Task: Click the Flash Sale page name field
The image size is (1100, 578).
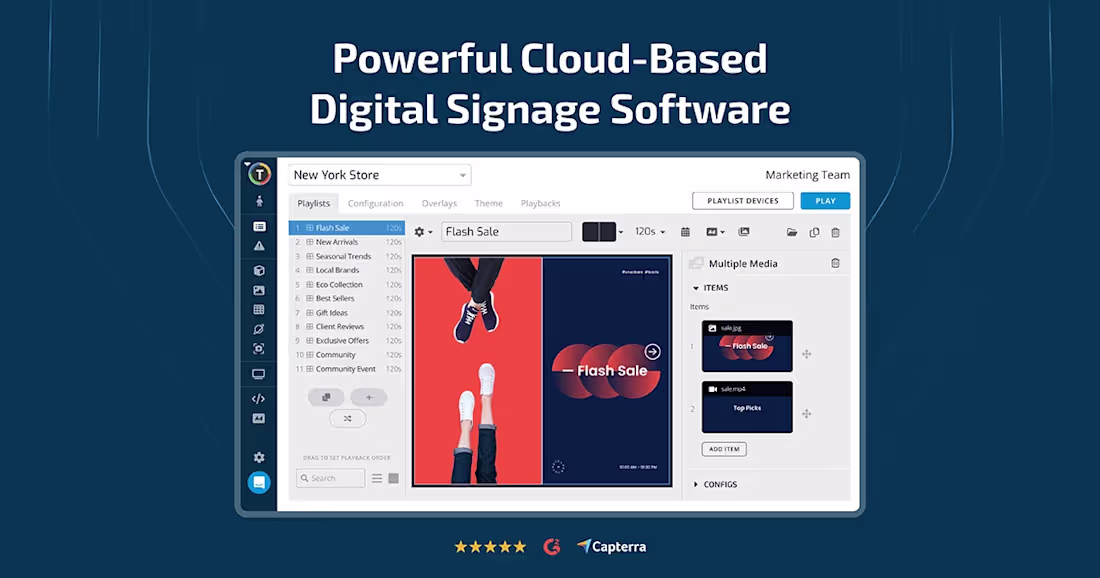Action: pos(507,231)
